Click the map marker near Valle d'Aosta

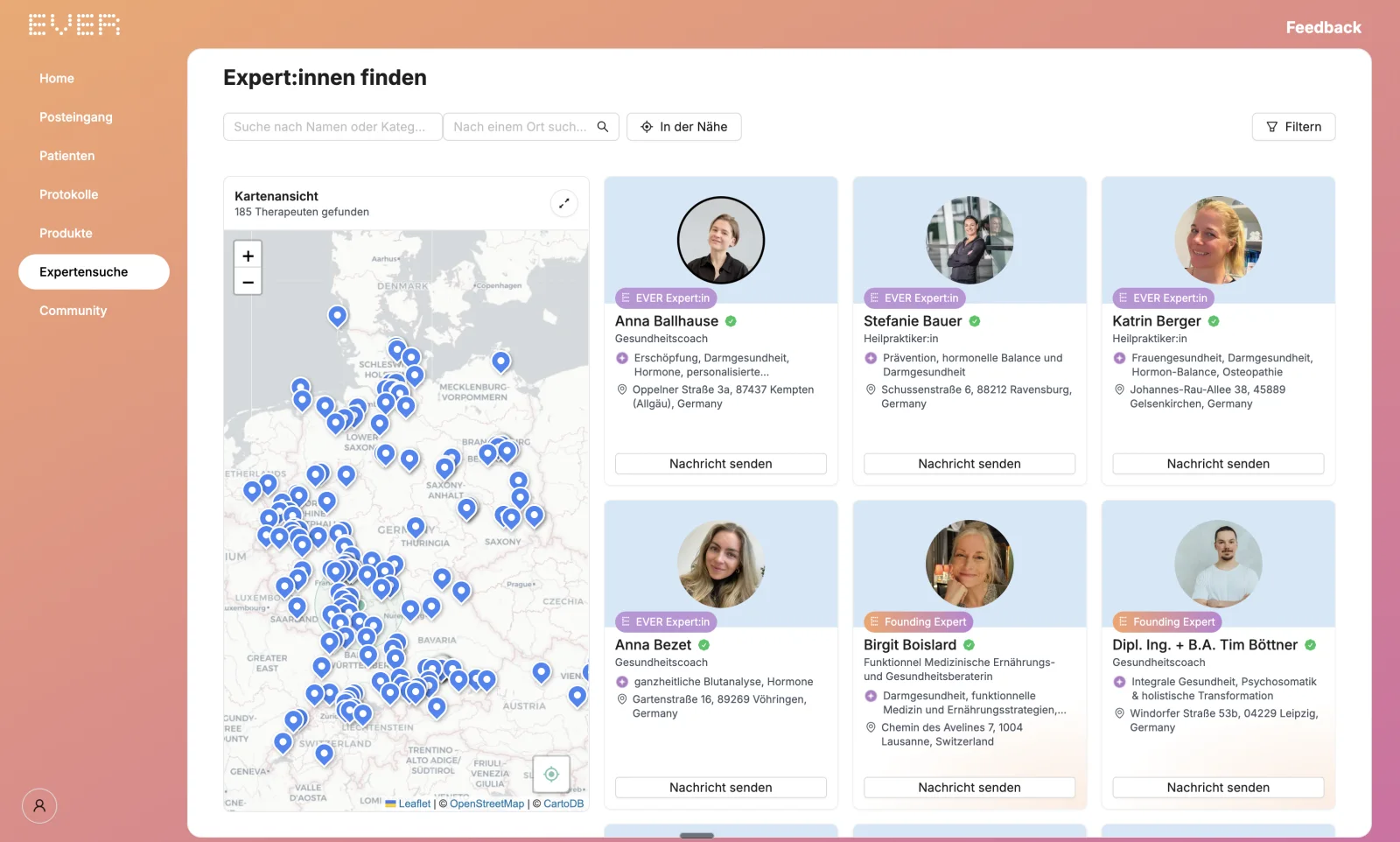point(324,754)
